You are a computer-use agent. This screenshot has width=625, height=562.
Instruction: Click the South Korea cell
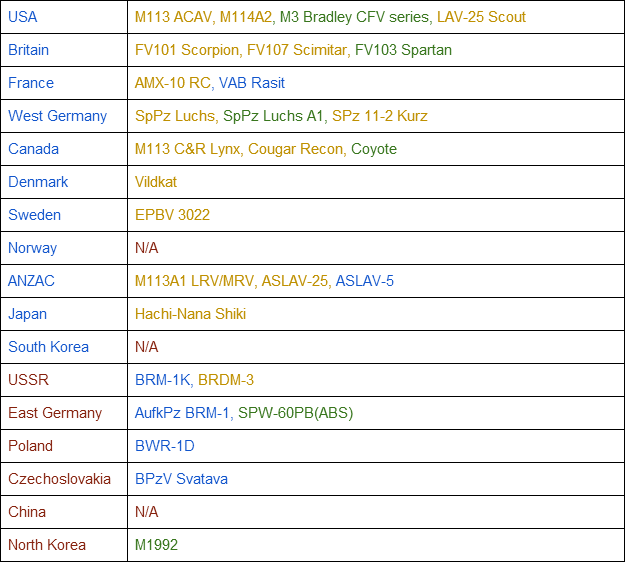click(64, 347)
